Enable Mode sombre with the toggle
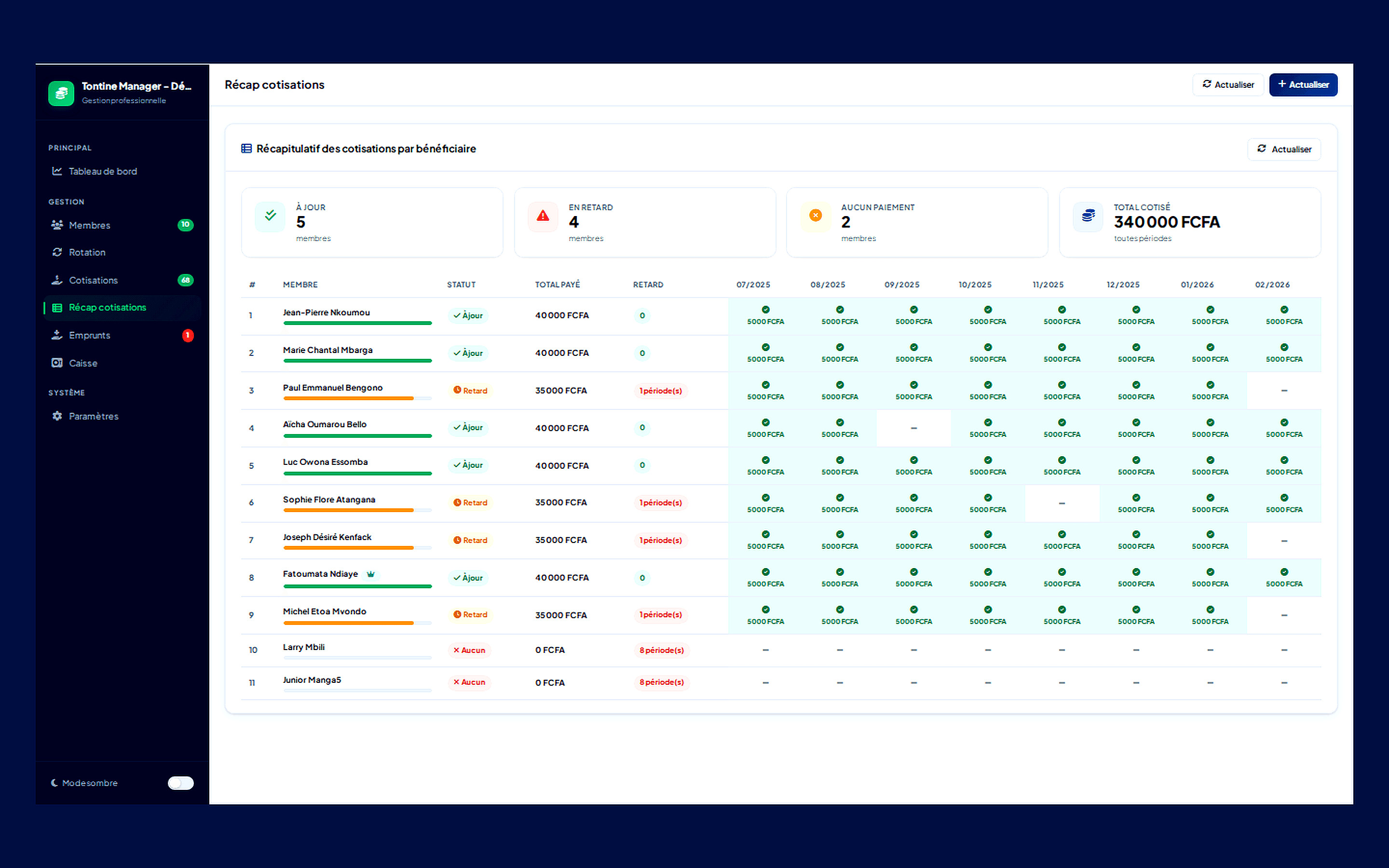This screenshot has height=868, width=1389. [x=180, y=783]
